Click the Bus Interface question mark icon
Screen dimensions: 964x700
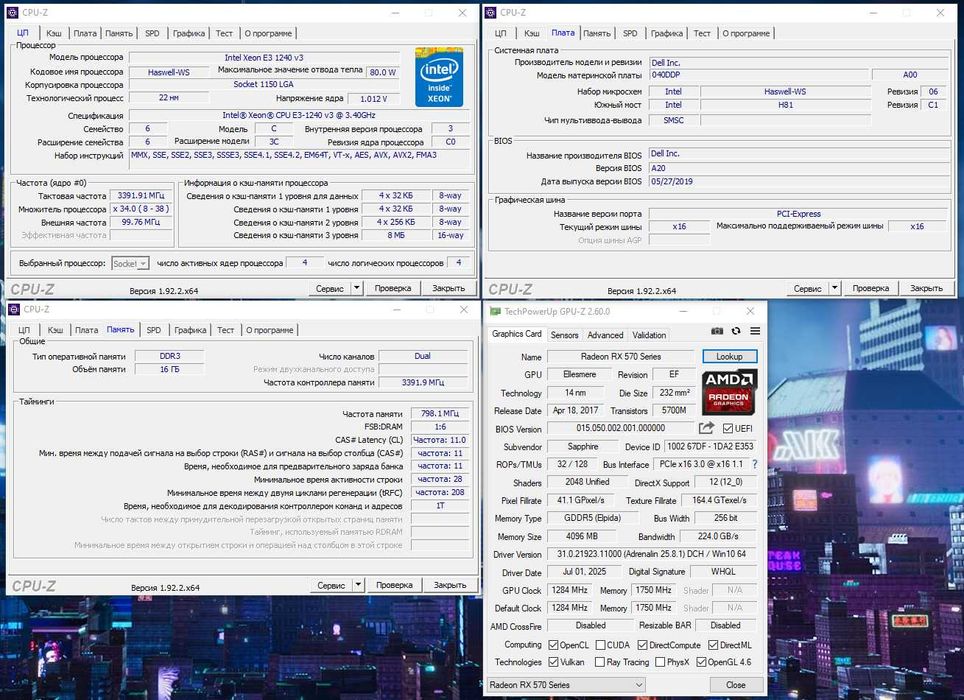(755, 464)
